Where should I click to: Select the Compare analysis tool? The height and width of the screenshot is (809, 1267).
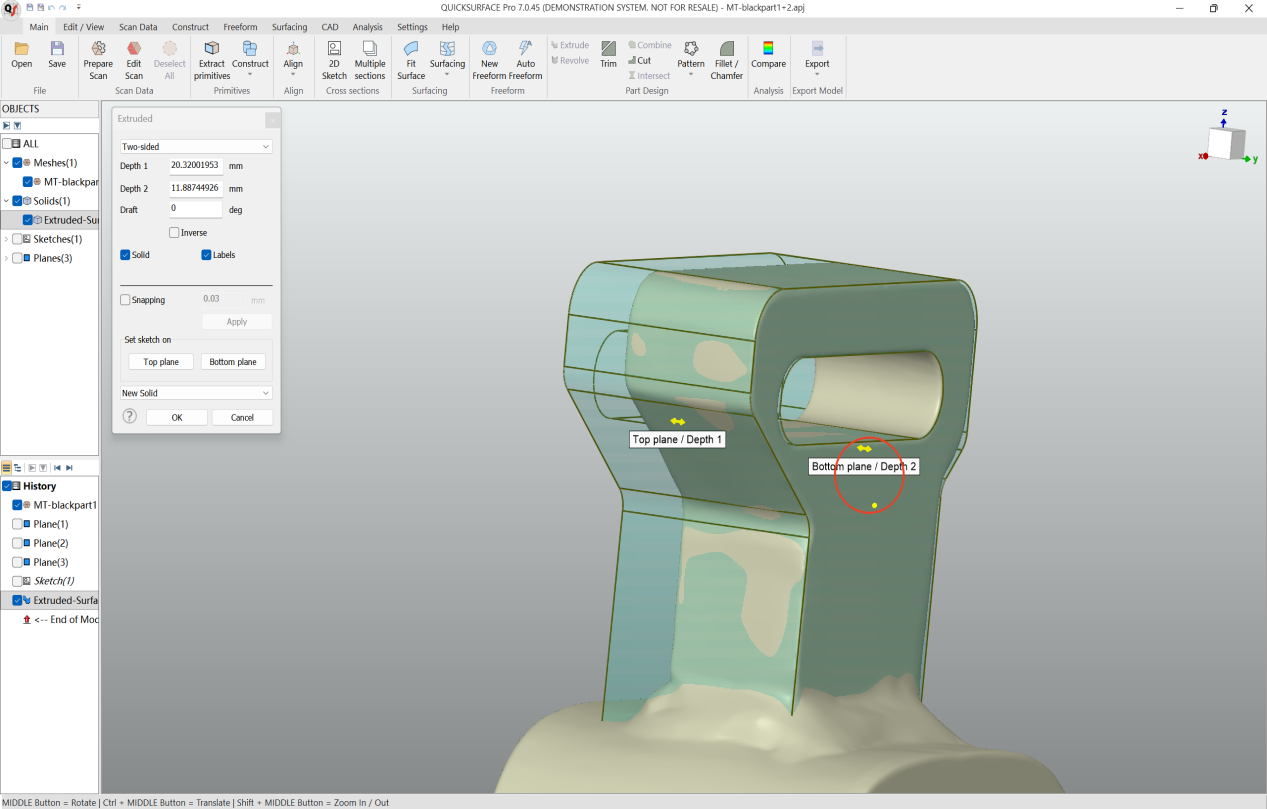(x=767, y=58)
